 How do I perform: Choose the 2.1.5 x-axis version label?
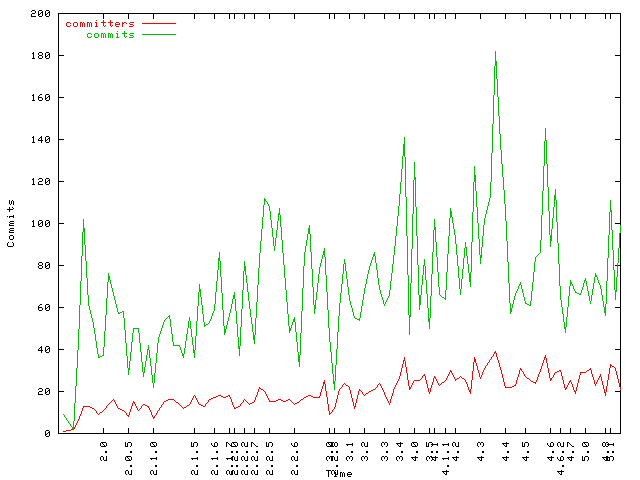[195, 453]
